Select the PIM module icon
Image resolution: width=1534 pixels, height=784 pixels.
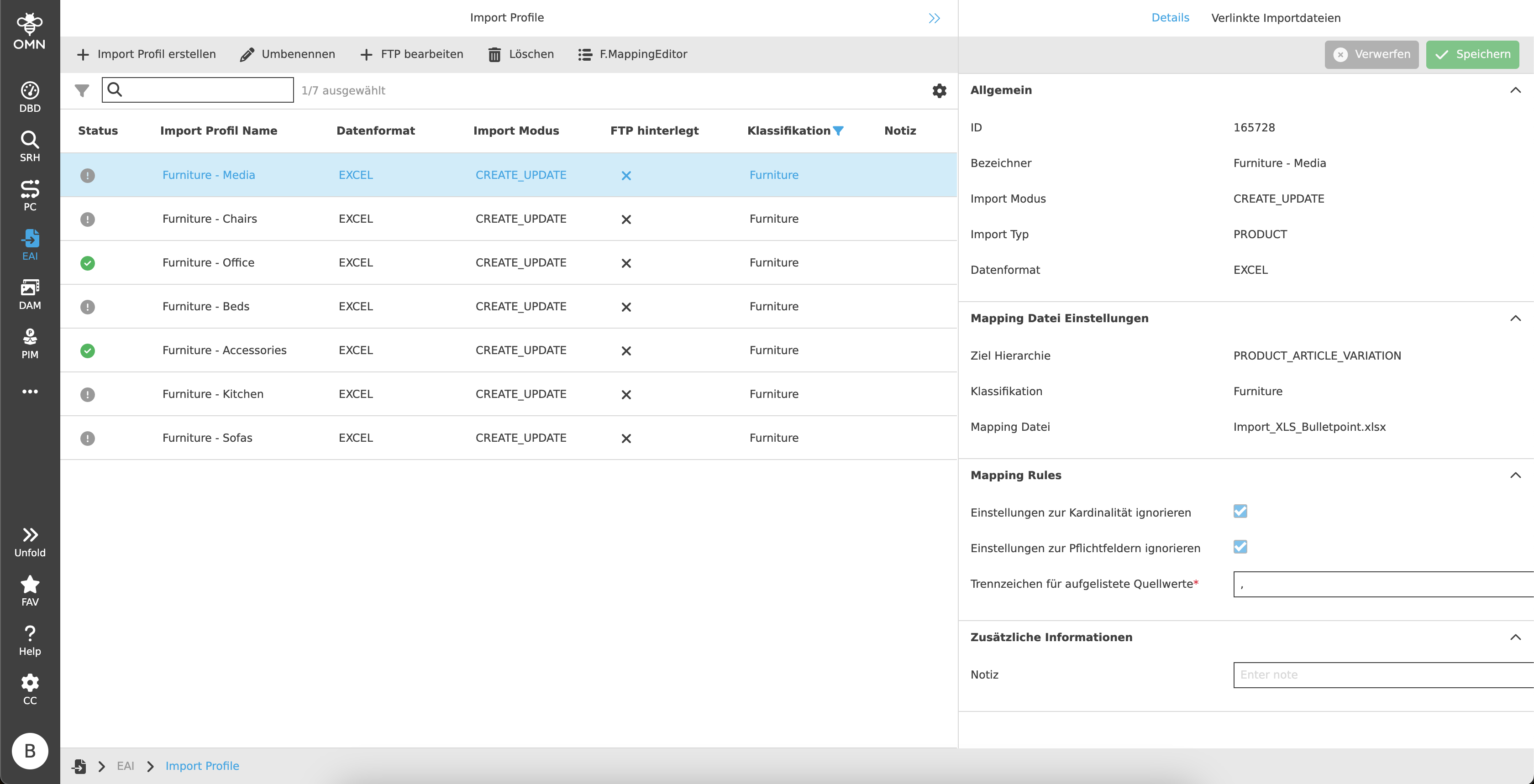click(x=30, y=342)
